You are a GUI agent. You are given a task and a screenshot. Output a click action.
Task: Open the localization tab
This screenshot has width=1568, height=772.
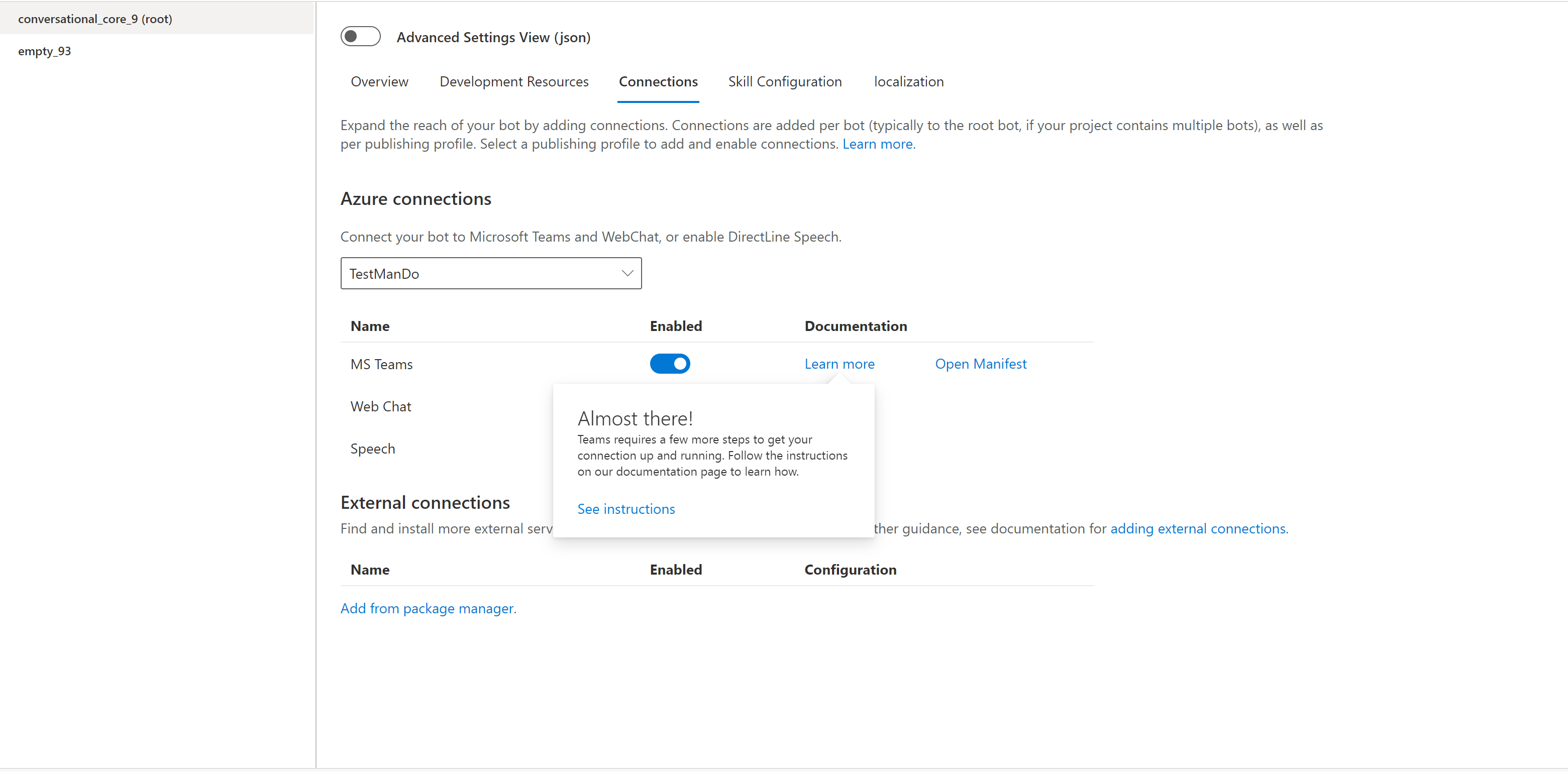(908, 81)
